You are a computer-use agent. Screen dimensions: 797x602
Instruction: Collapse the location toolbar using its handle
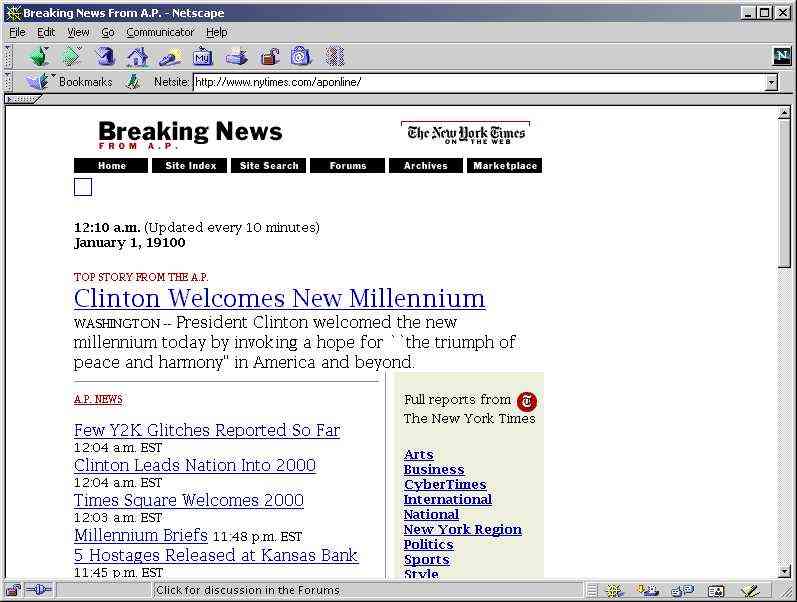click(8, 81)
